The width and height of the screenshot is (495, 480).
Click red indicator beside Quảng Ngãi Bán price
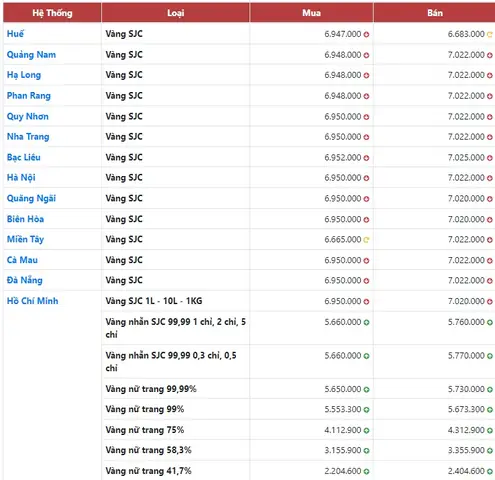[x=490, y=199]
